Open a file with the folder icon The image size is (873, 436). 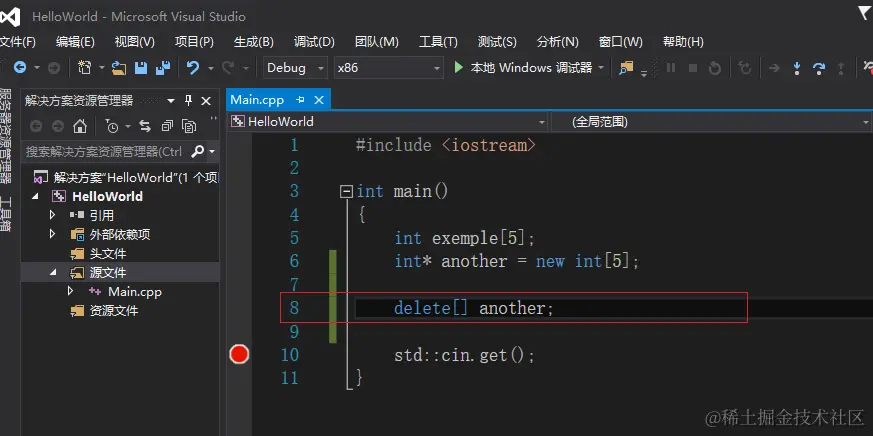119,68
